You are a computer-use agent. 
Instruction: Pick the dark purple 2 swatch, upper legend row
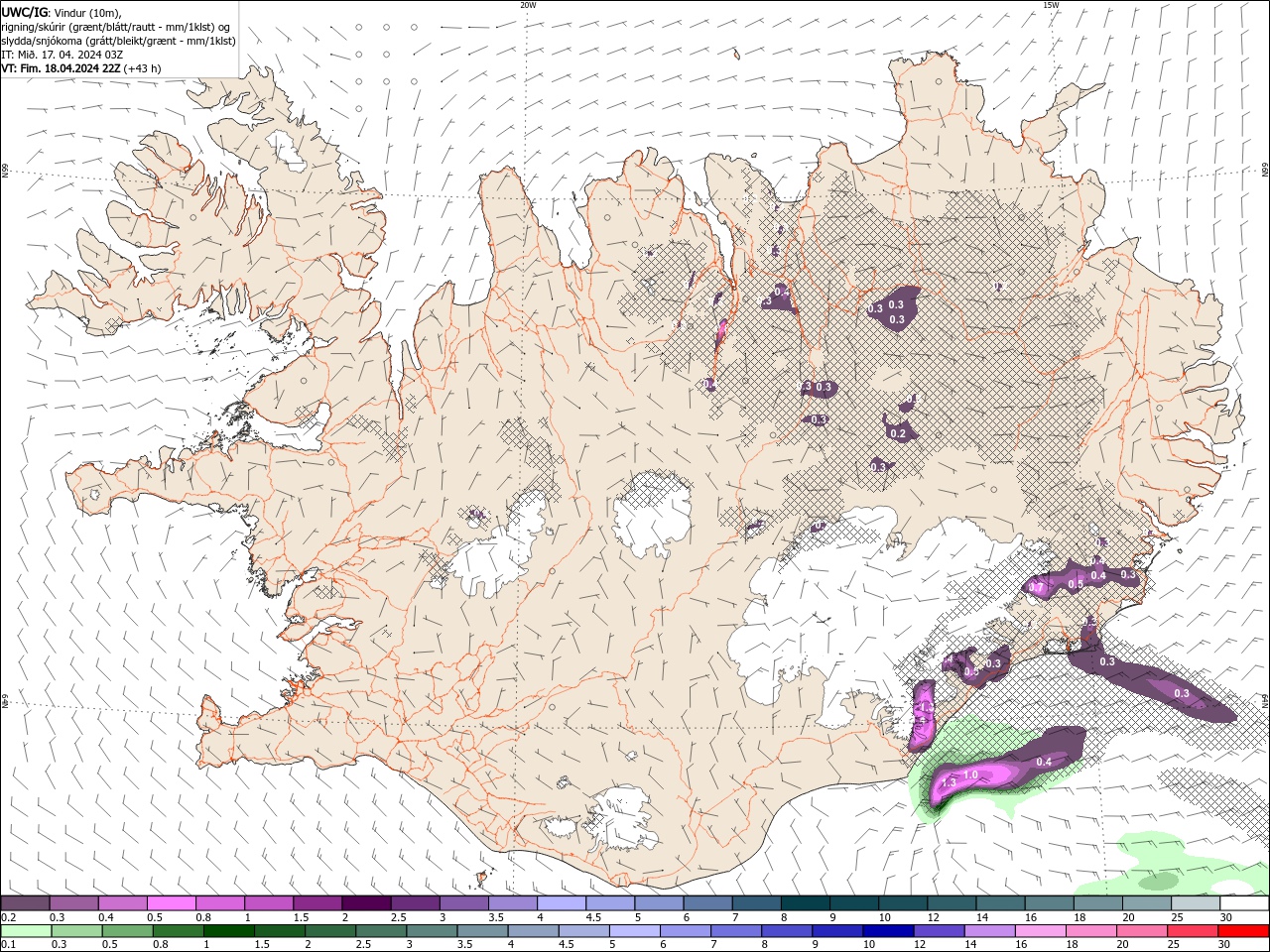(366, 903)
